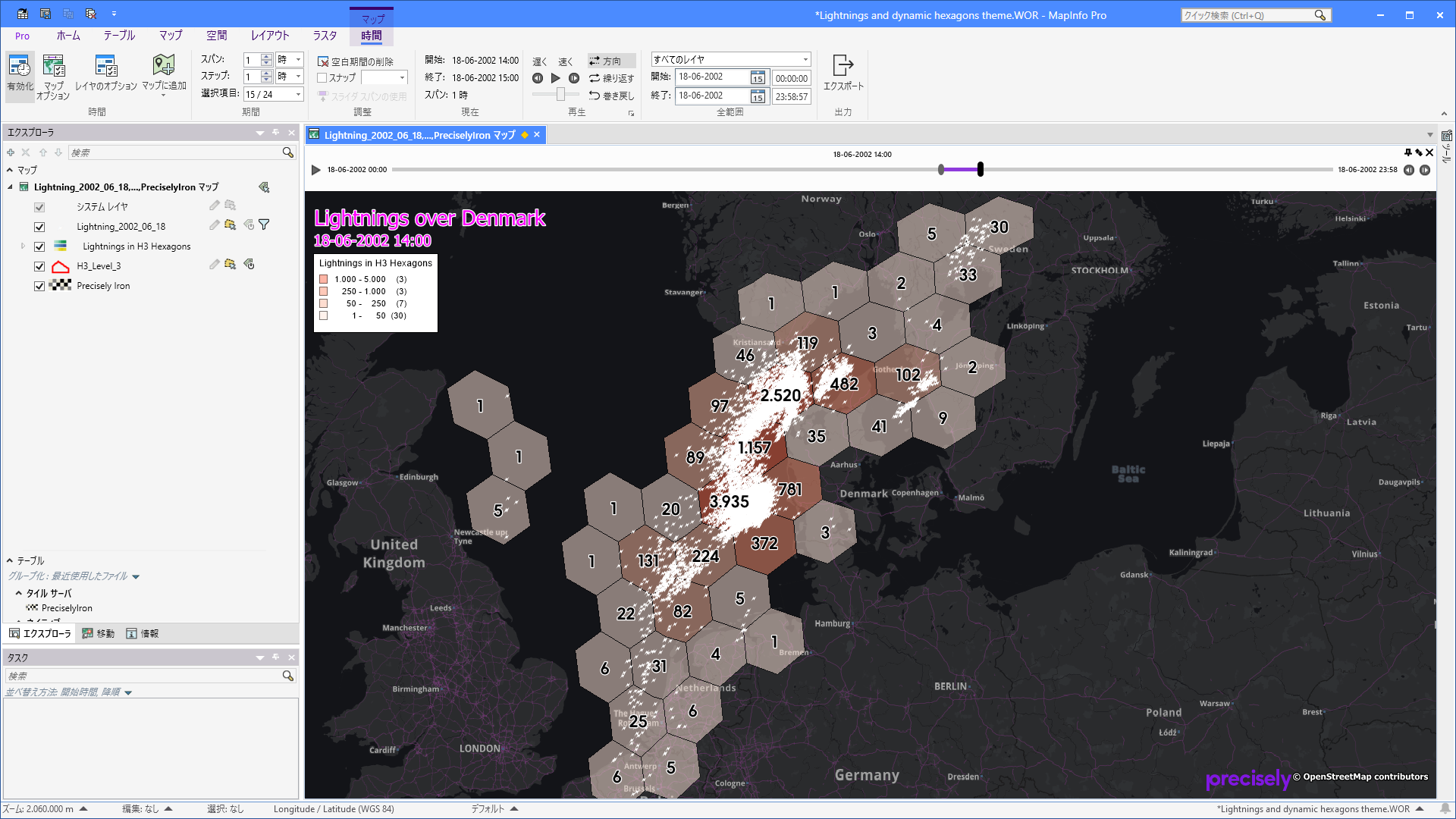Image resolution: width=1456 pixels, height=819 pixels.
Task: Expand the Lightnings in H3 Hexagons layer
Action: 22,246
